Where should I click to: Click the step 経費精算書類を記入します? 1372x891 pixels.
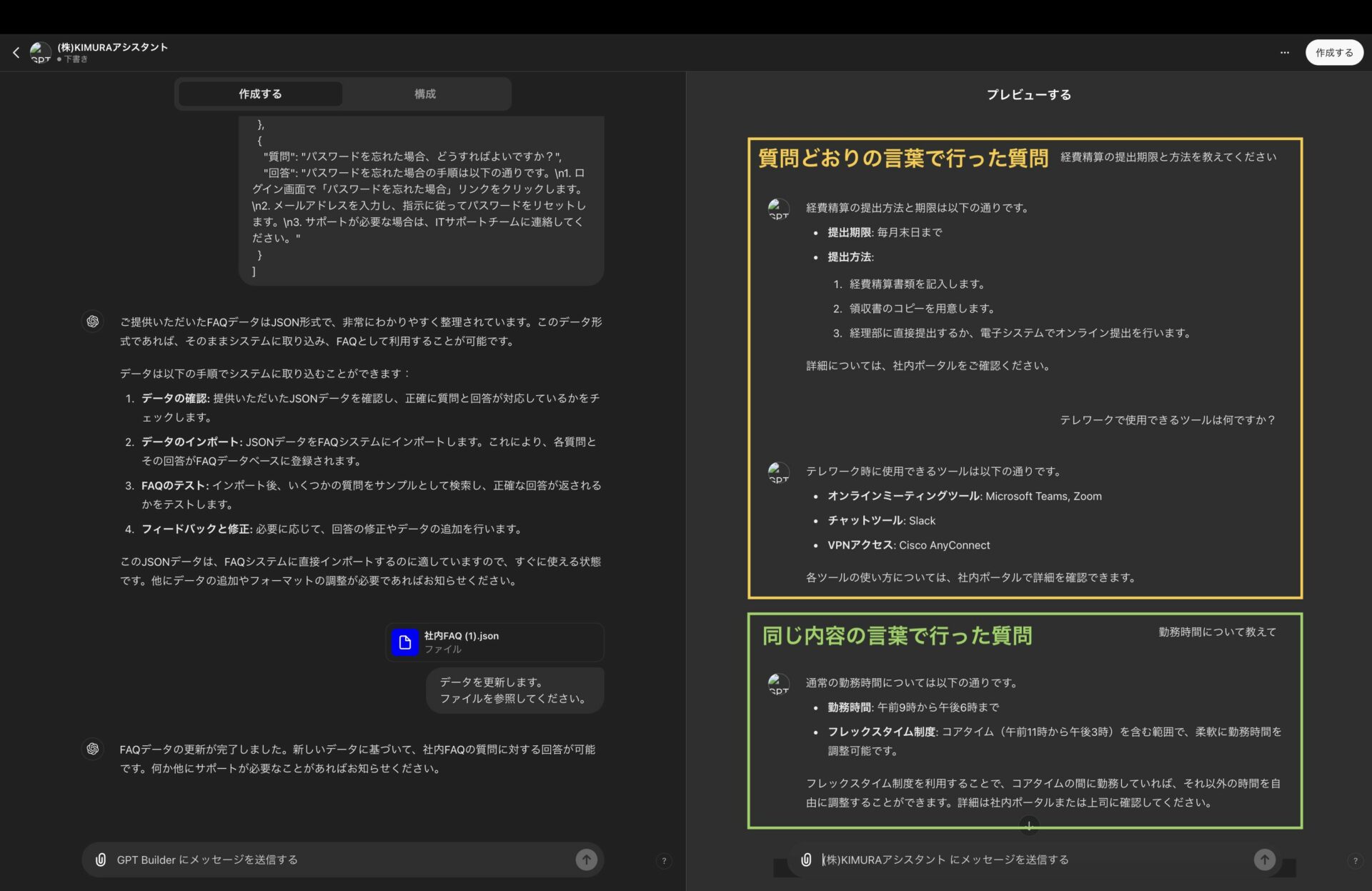(x=917, y=284)
